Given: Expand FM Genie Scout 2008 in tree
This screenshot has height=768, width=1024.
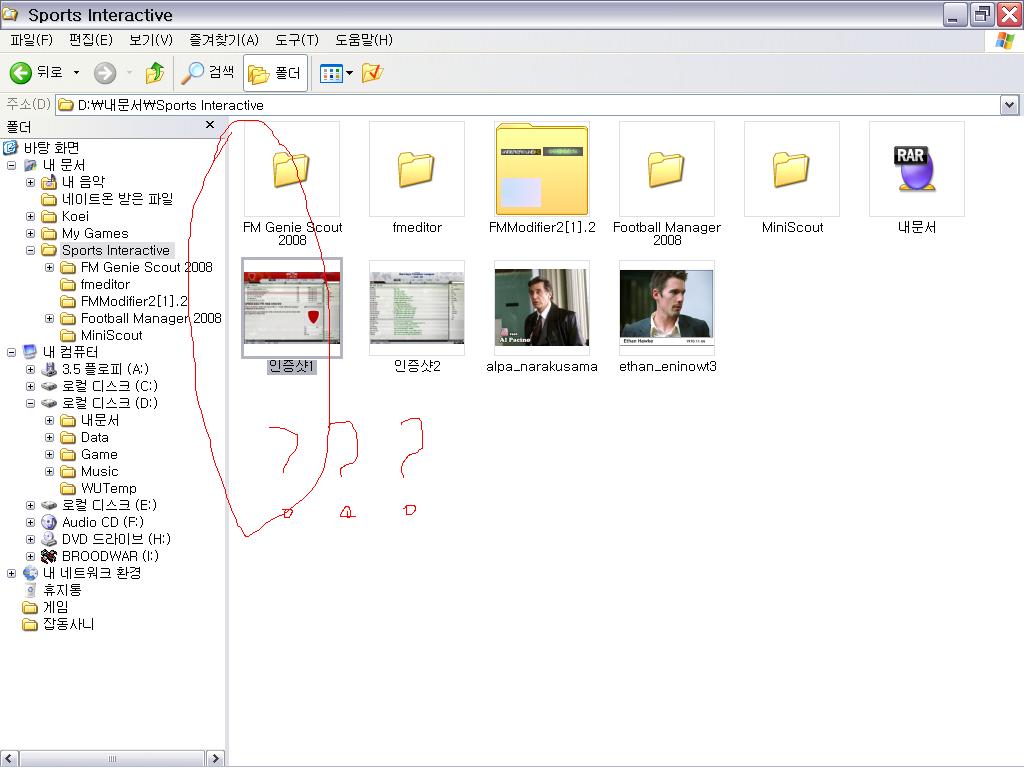Looking at the screenshot, I should pyautogui.click(x=49, y=267).
